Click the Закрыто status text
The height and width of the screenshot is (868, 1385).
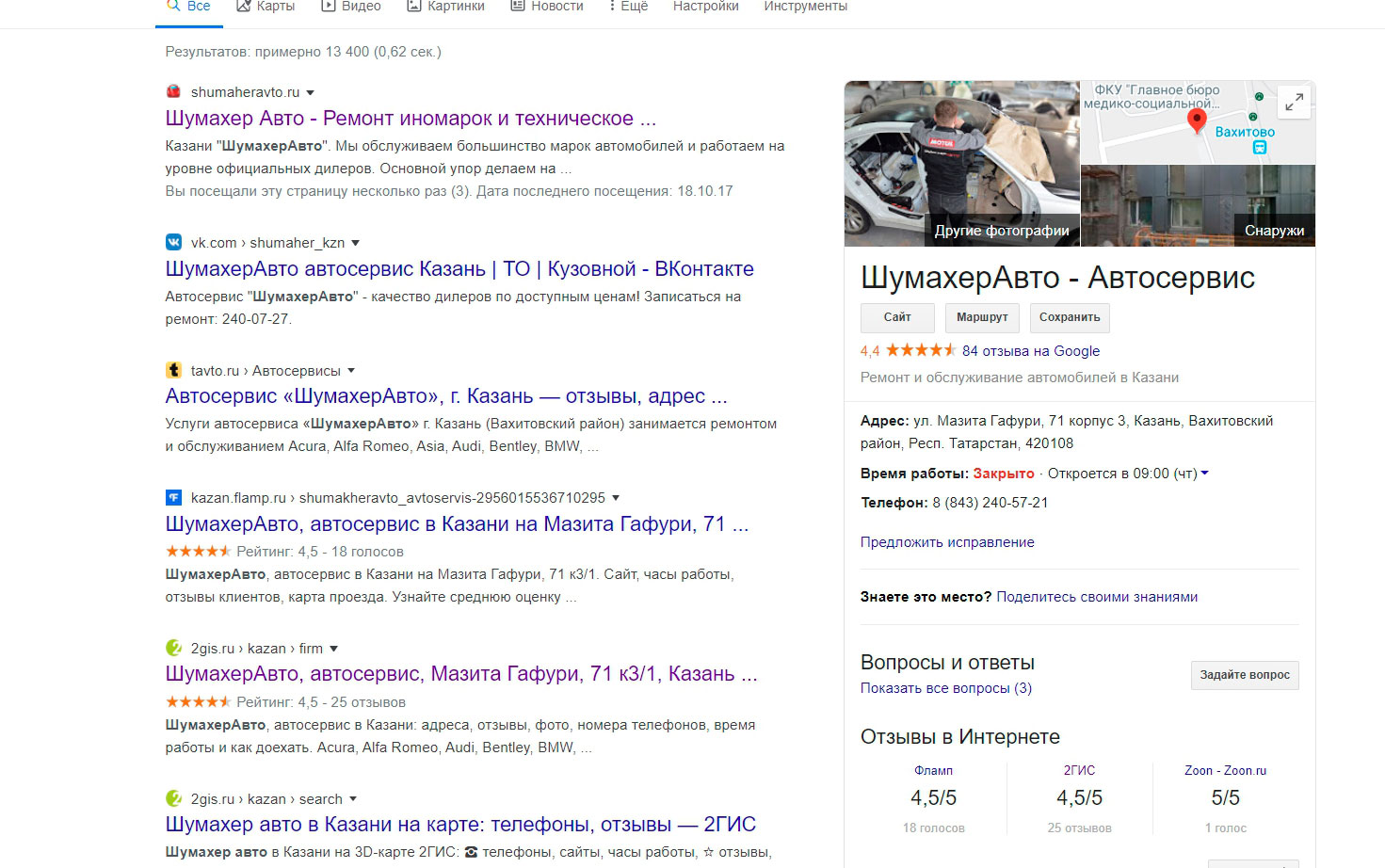coord(1004,474)
